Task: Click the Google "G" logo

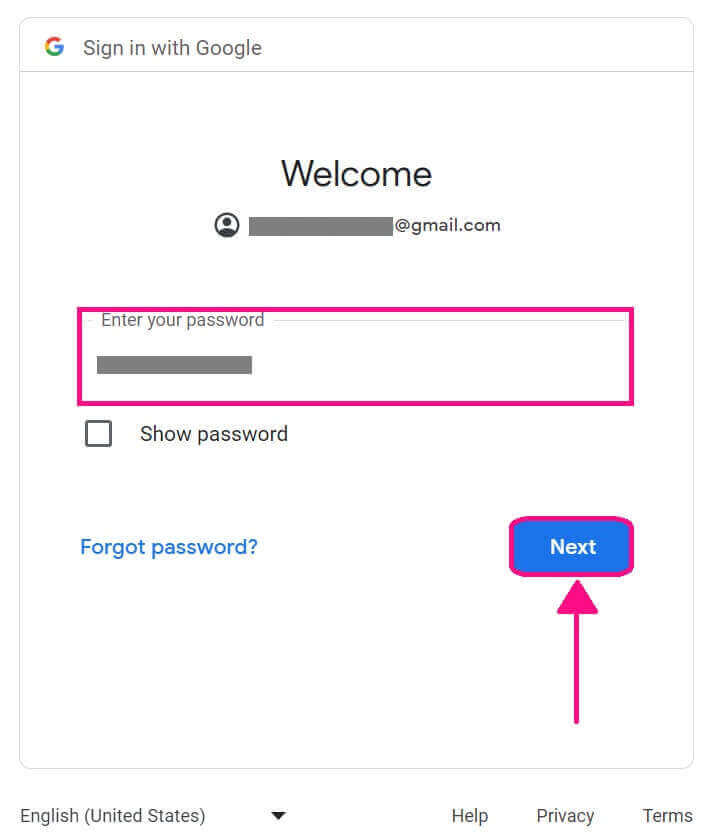Action: point(54,47)
